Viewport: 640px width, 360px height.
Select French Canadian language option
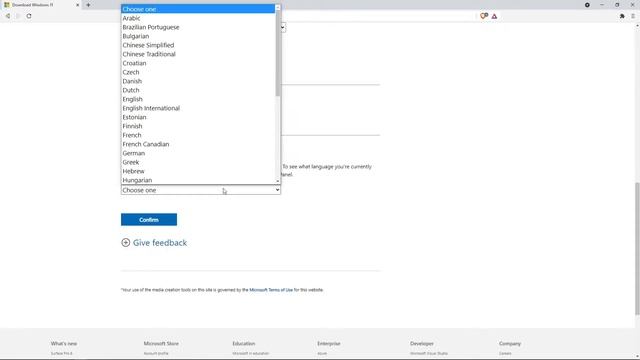198,144
